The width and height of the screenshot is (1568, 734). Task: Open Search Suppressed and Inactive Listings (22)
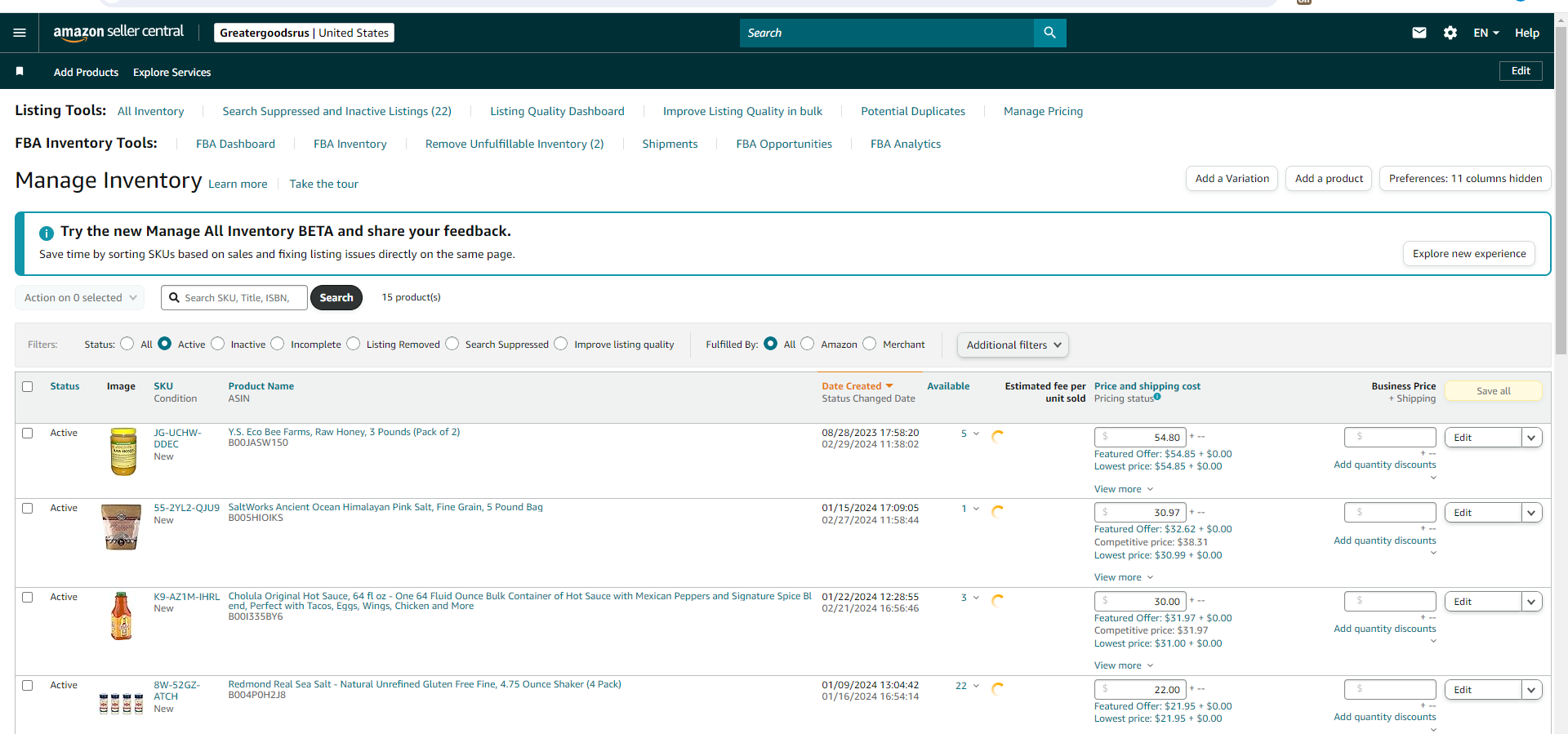(x=336, y=111)
